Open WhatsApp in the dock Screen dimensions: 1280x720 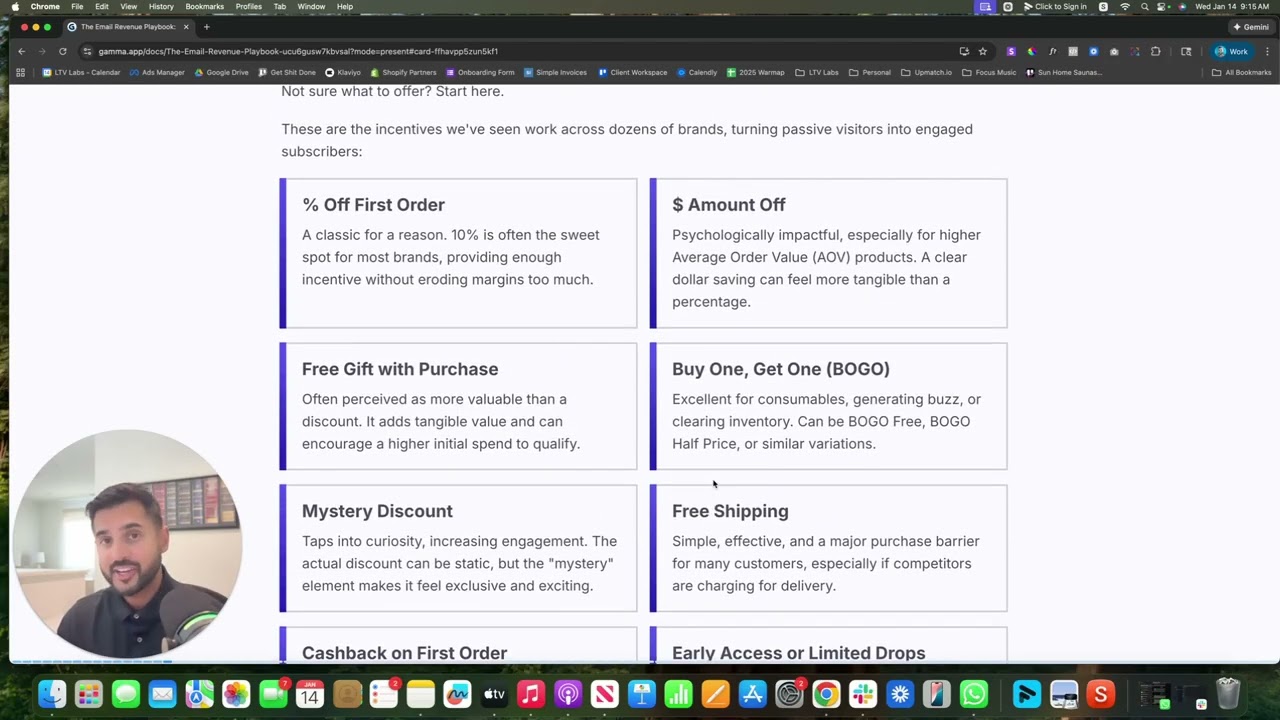click(973, 693)
